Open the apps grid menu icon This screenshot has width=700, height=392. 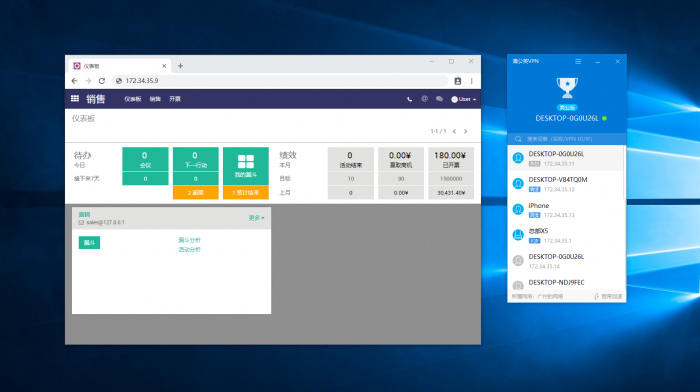point(75,99)
